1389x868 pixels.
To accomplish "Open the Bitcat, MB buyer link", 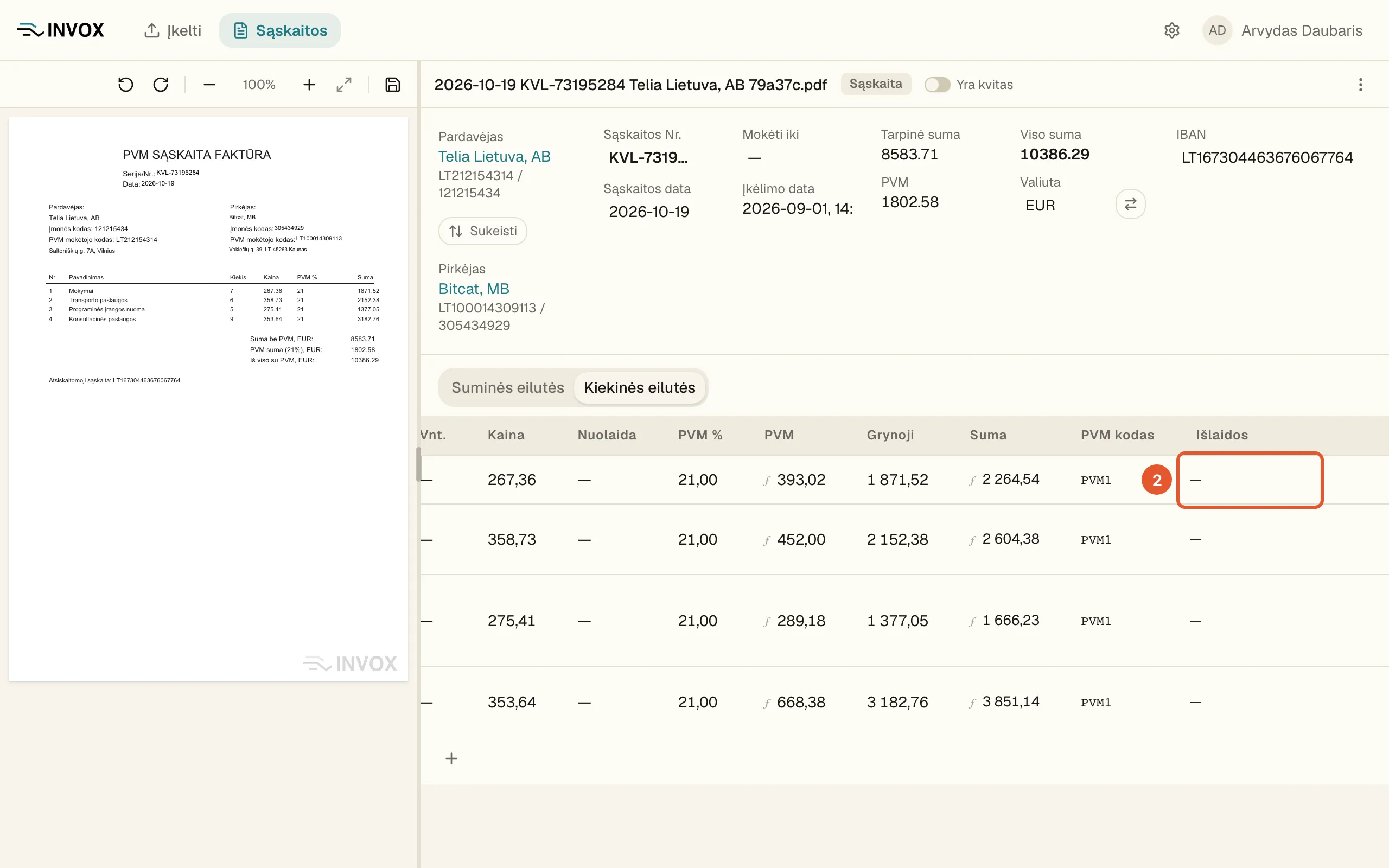I will [474, 288].
